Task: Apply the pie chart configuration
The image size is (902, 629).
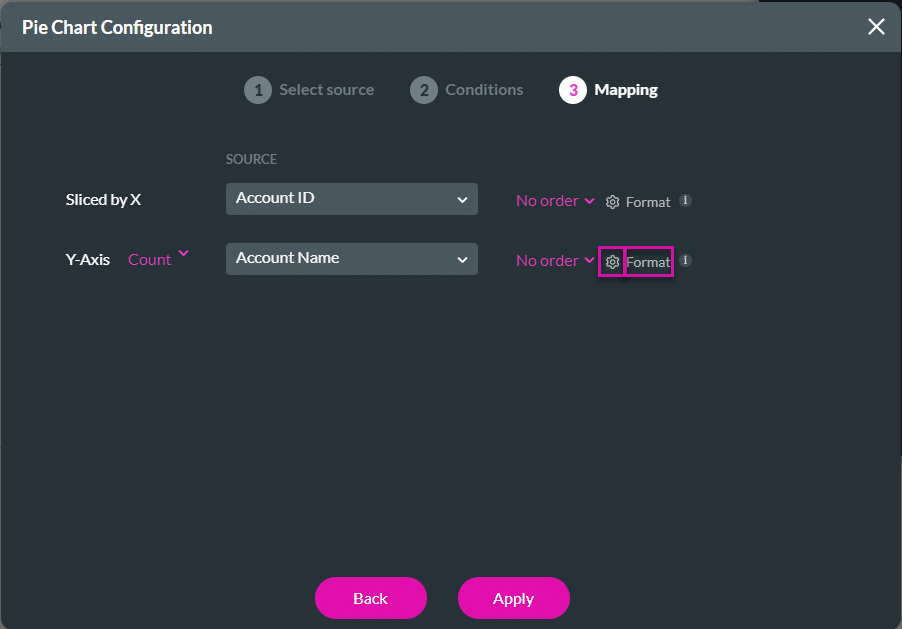Action: pyautogui.click(x=513, y=598)
